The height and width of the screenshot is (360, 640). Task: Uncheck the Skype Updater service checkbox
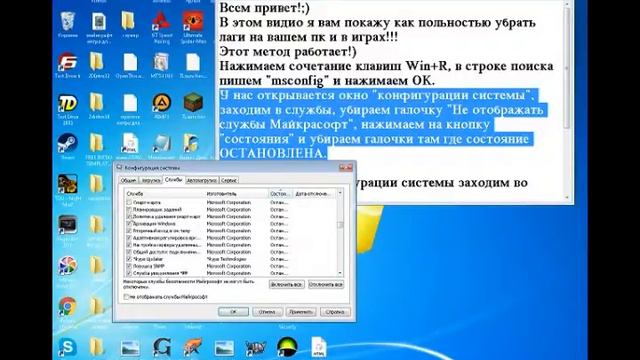129,259
